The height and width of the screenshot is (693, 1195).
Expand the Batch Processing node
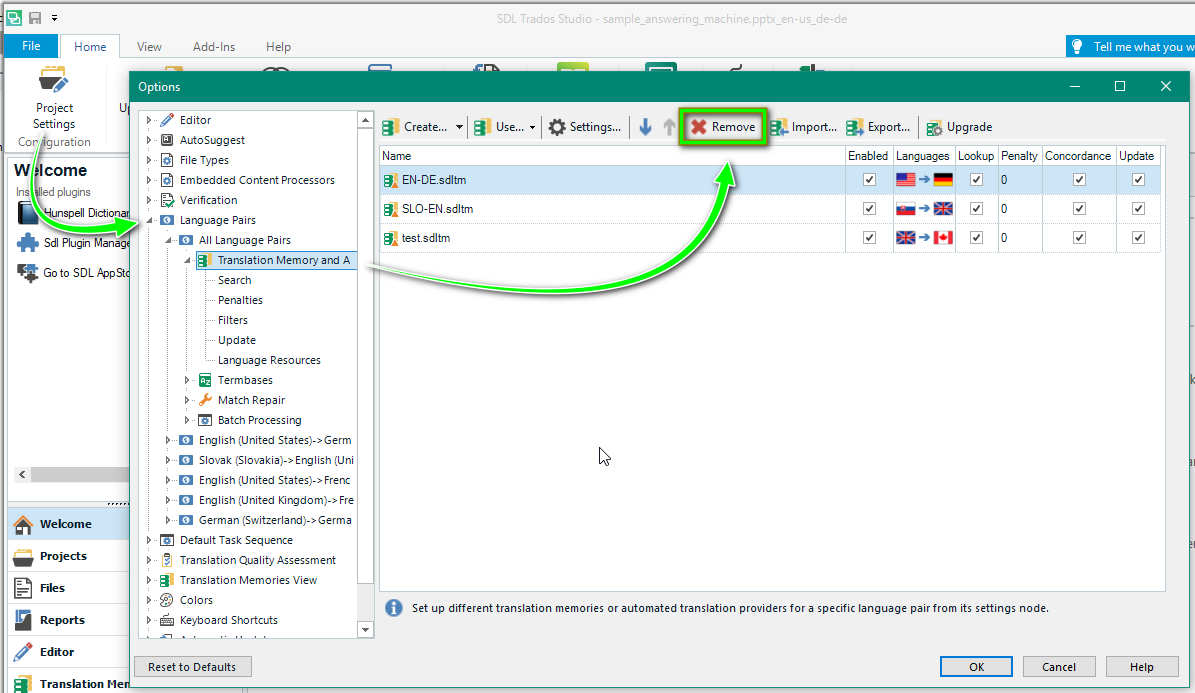[187, 420]
